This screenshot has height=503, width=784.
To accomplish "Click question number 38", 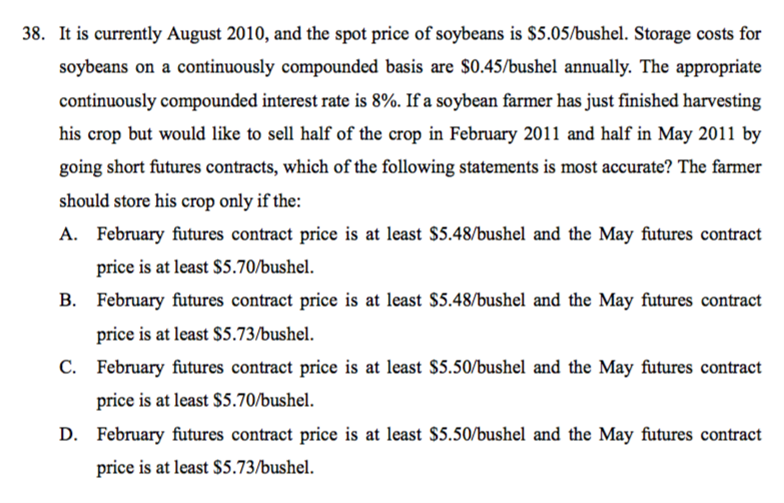I will click(36, 34).
